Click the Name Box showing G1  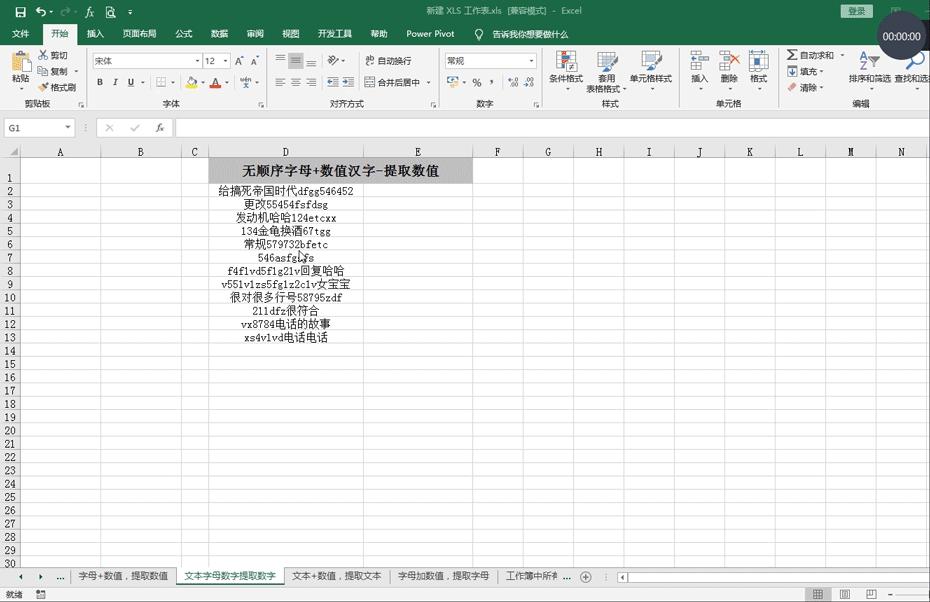(x=38, y=127)
